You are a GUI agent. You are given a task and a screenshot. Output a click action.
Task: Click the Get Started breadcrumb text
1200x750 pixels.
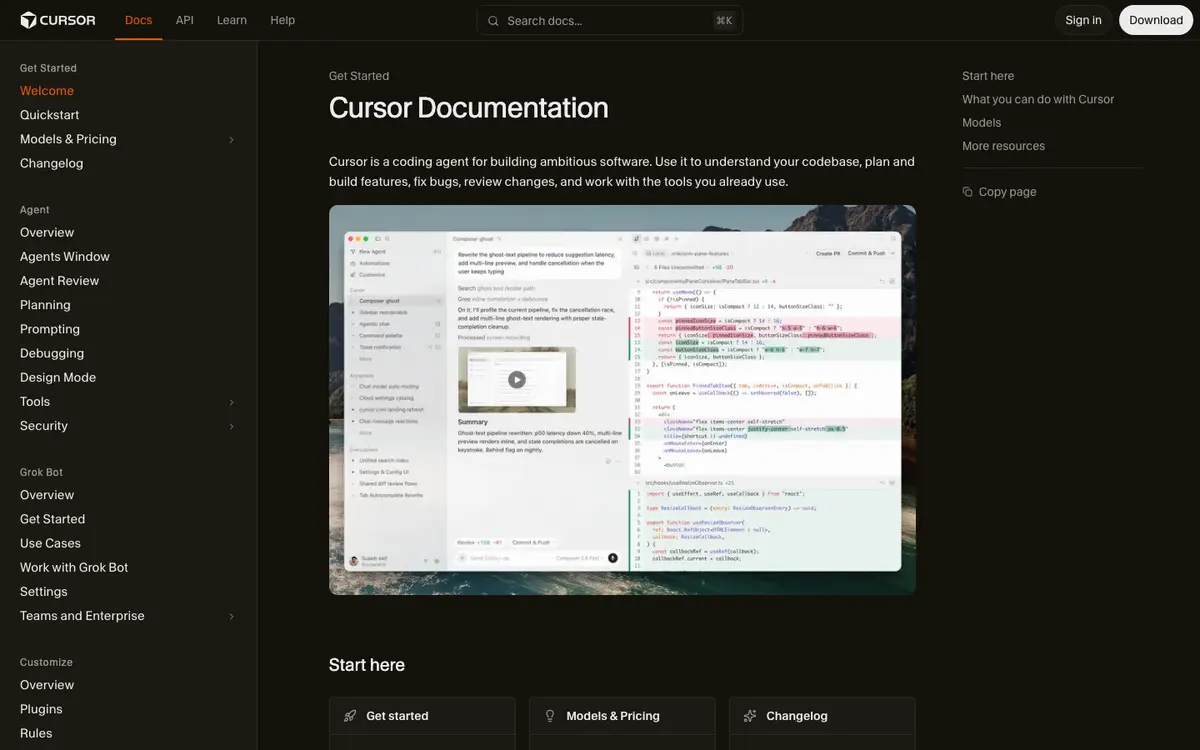[x=359, y=76]
